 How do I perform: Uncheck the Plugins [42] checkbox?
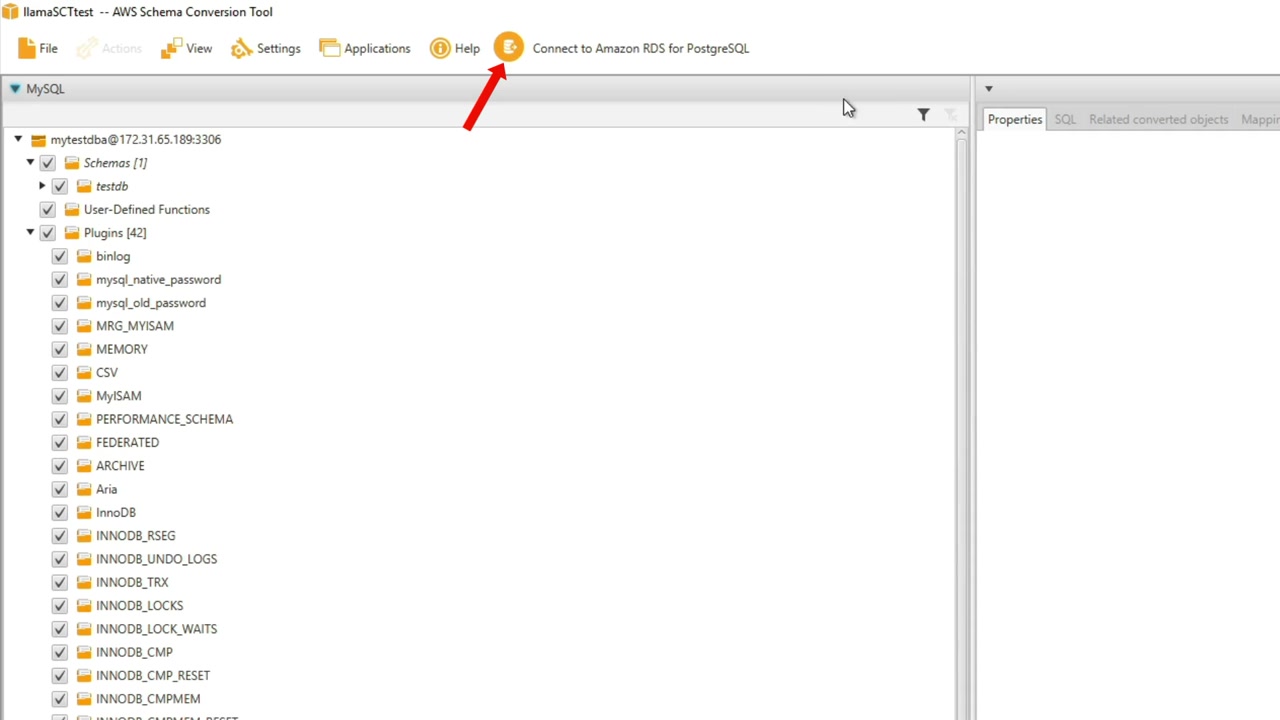pos(48,233)
